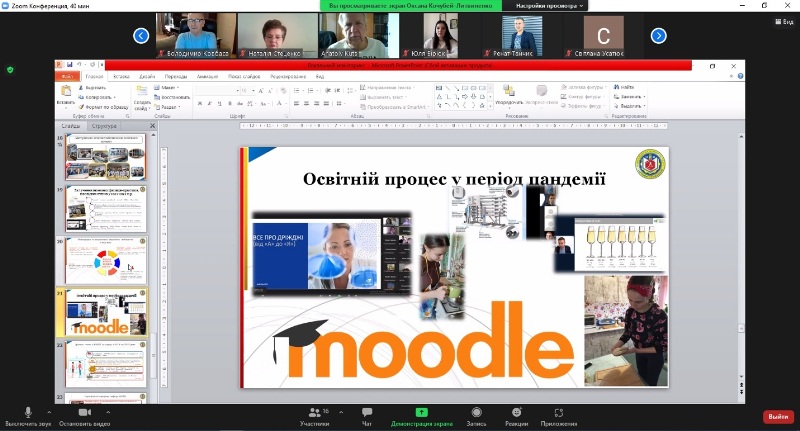Open audio options arrow beside the microphone
Viewport: 800px width, 431px height.
[49, 412]
